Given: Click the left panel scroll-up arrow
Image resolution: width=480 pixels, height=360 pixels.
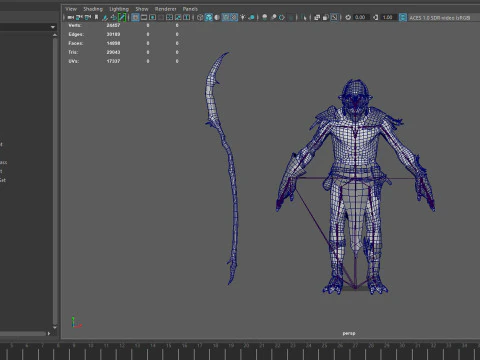Looking at the screenshot, I should [x=55, y=35].
